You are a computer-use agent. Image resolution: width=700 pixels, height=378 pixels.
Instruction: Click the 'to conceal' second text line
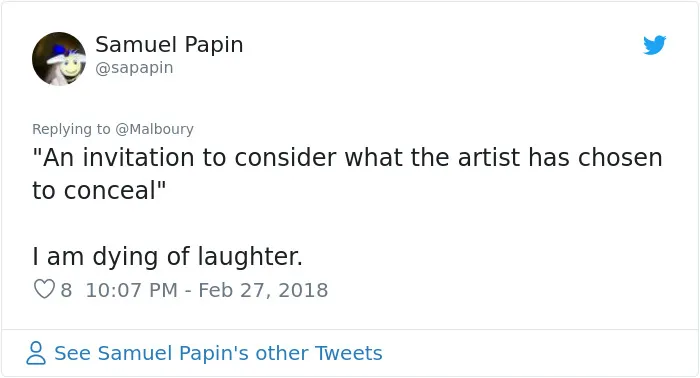[99, 191]
